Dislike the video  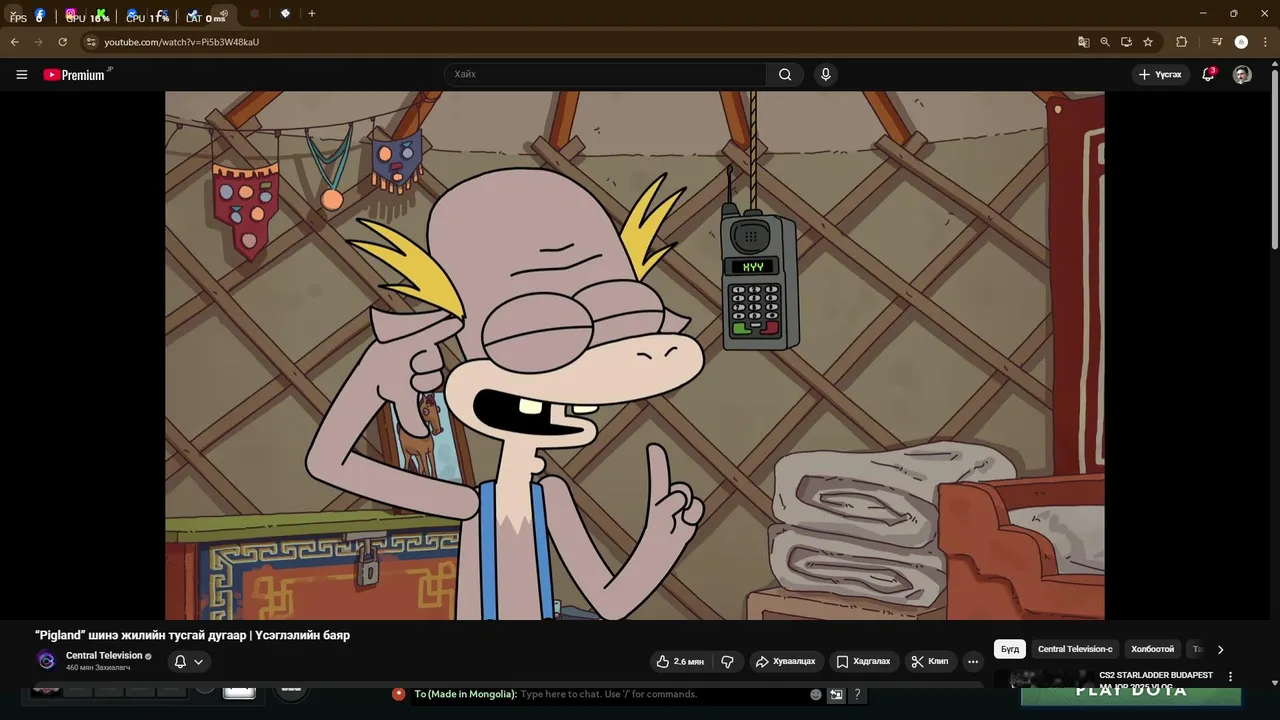pos(727,661)
